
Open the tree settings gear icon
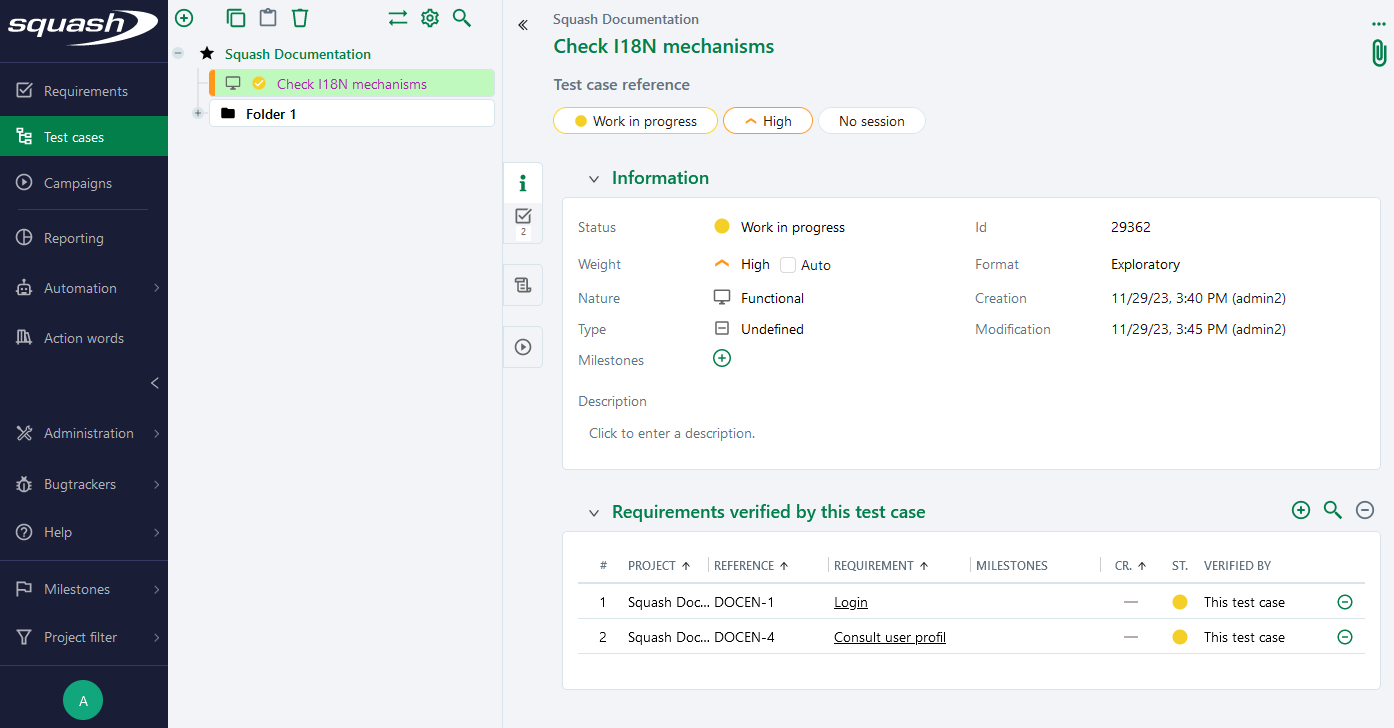[430, 18]
